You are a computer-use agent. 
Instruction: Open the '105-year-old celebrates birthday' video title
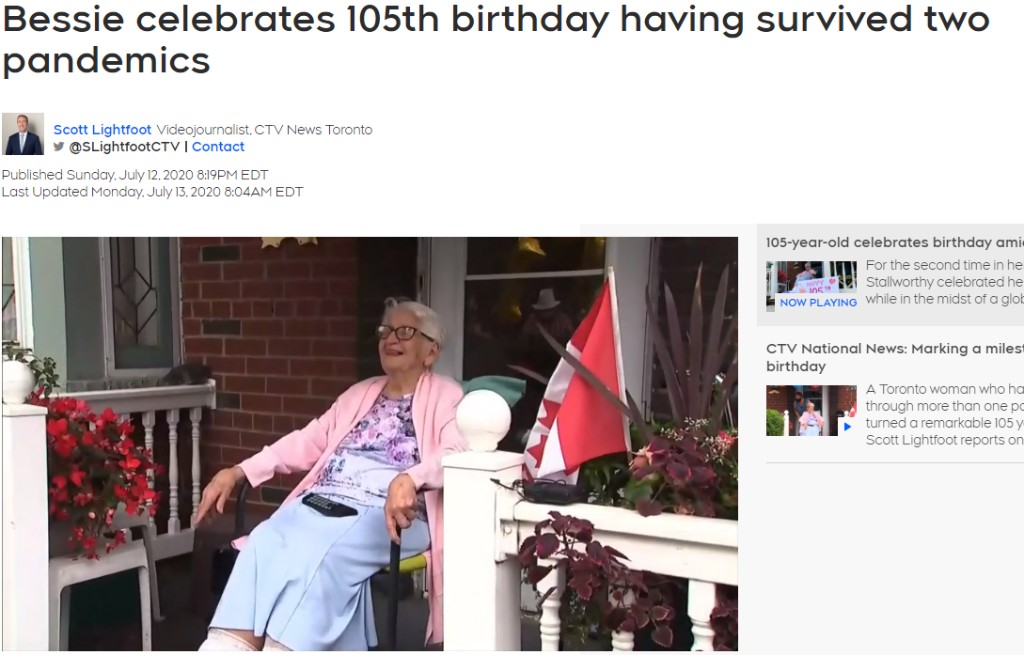895,242
